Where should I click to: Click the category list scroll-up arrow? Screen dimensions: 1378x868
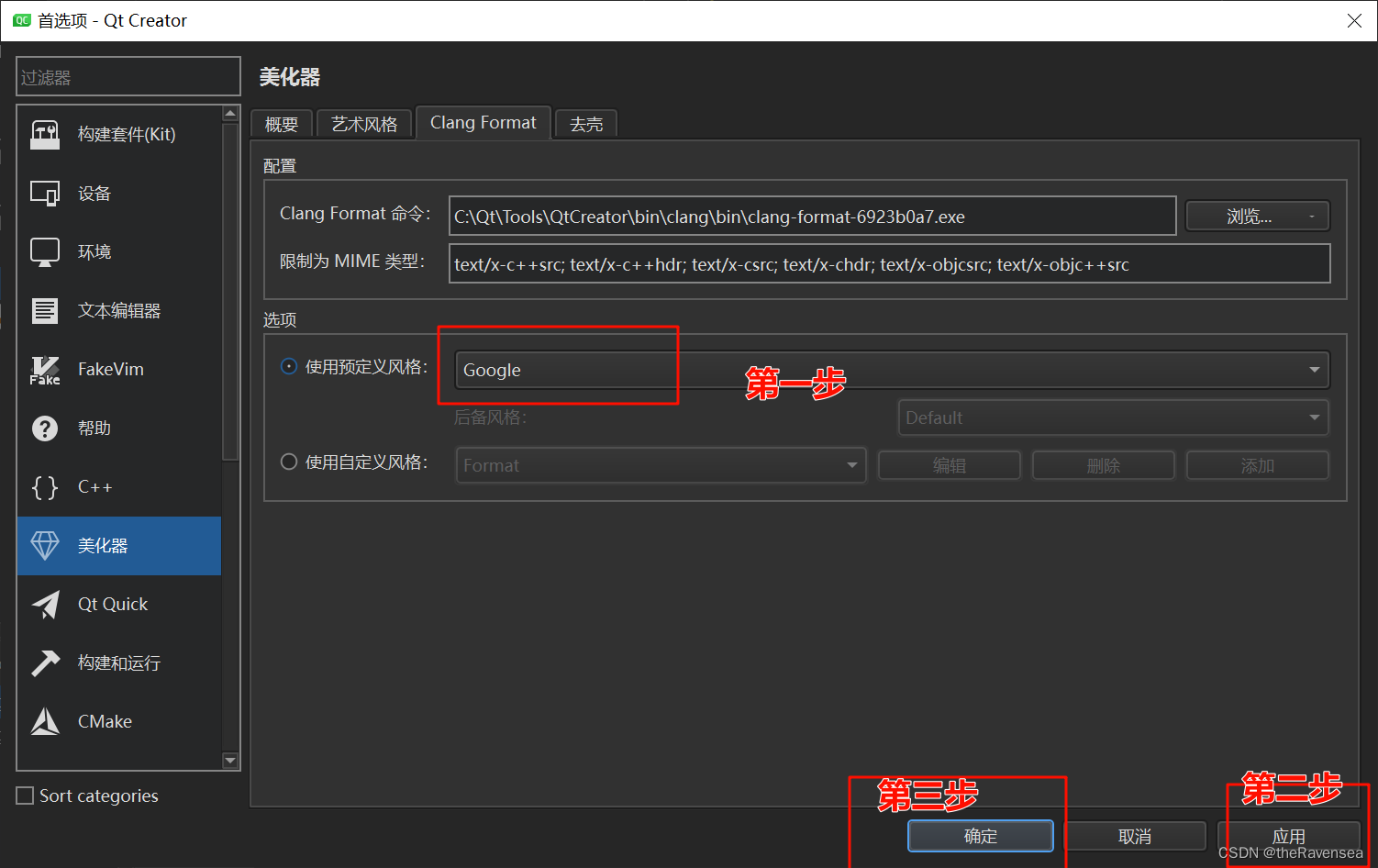pos(230,114)
